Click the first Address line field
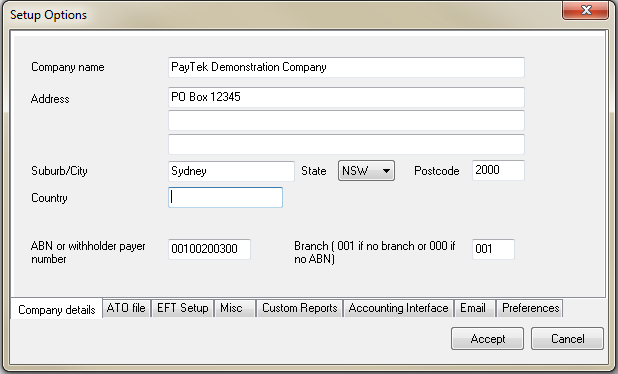The height and width of the screenshot is (374, 618). coord(346,97)
